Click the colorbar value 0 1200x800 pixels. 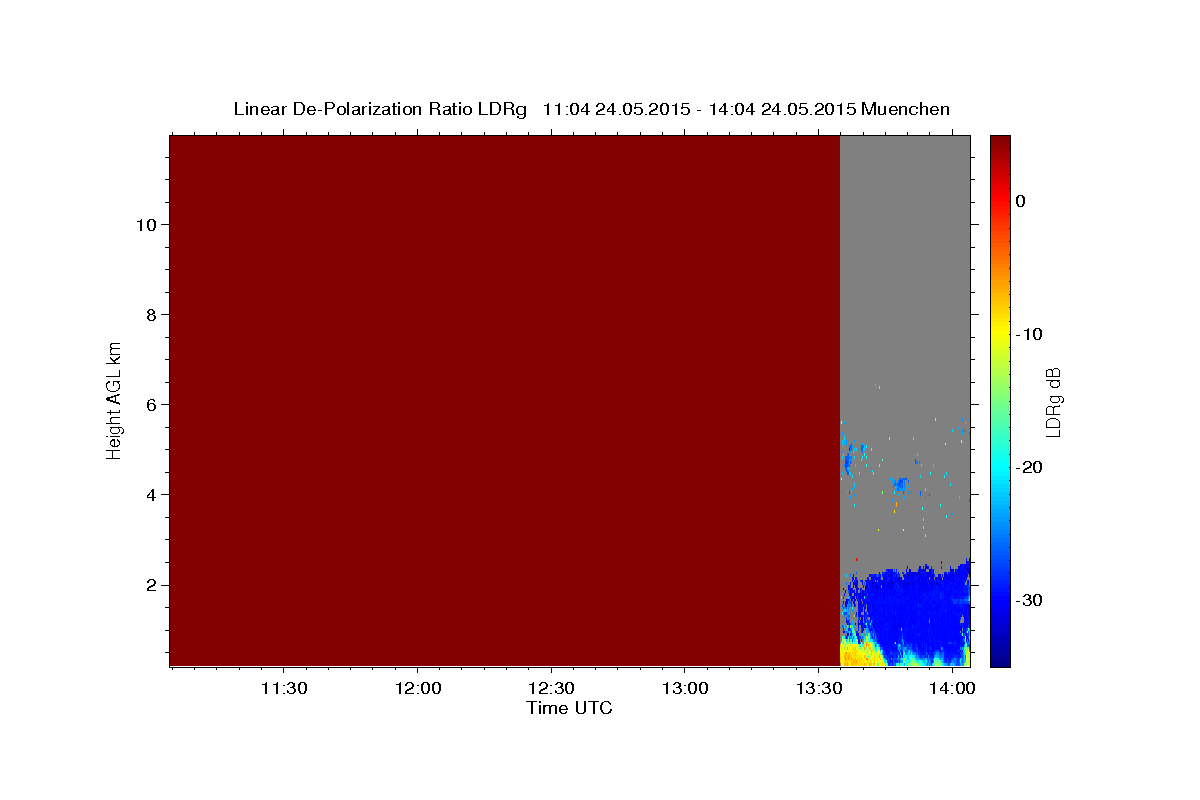[x=1020, y=201]
